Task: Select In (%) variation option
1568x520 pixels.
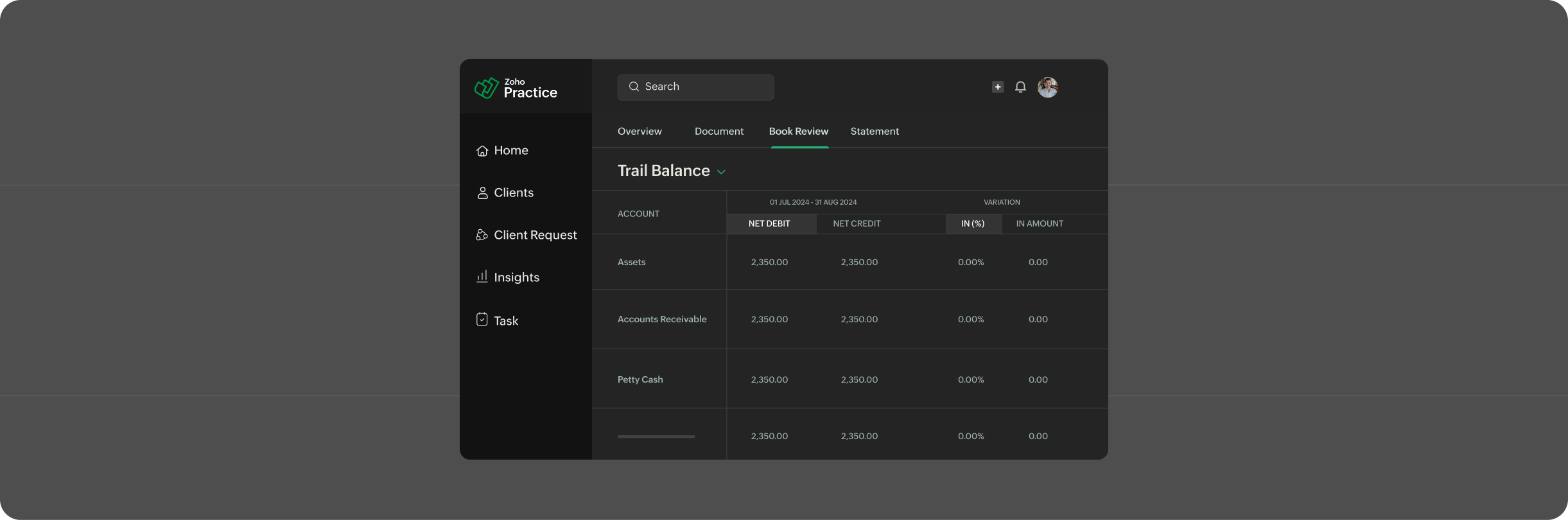Action: tap(972, 224)
